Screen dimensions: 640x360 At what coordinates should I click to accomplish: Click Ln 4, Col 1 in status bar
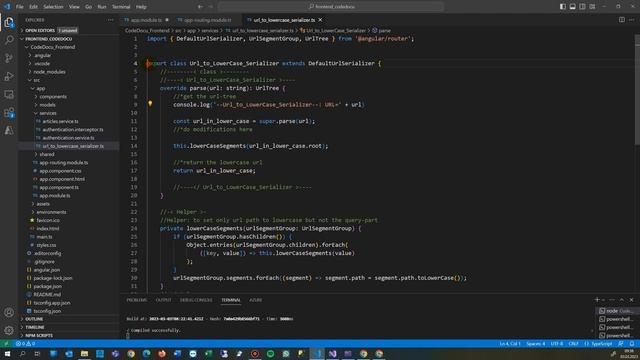click(510, 344)
